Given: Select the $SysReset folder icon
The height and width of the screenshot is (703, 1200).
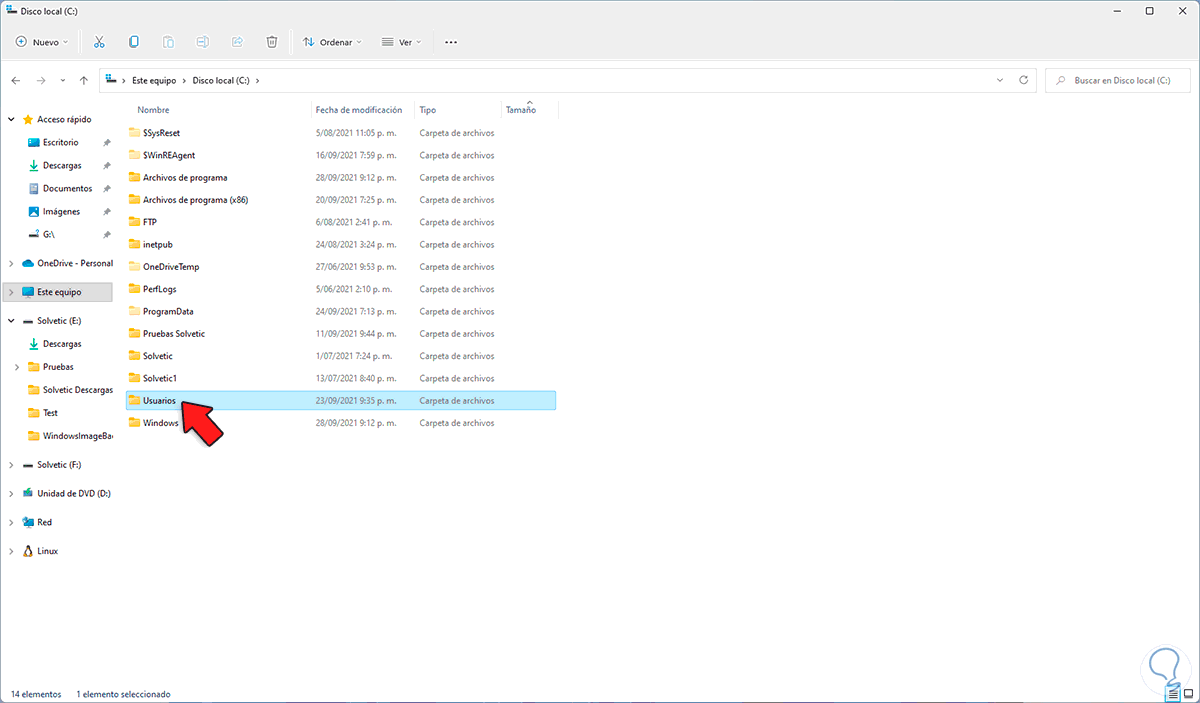Looking at the screenshot, I should [x=134, y=133].
